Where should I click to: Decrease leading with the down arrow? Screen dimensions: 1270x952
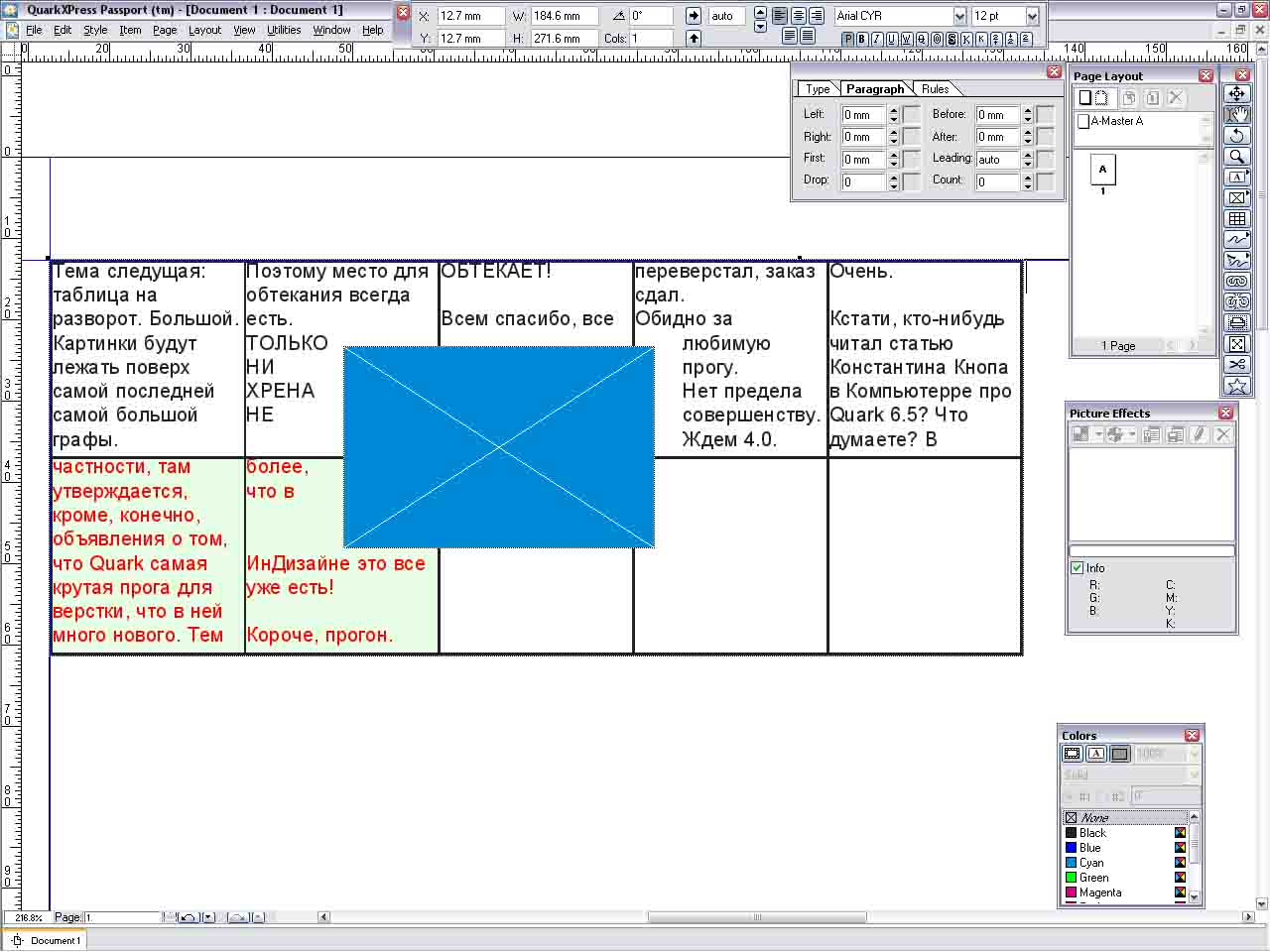click(x=760, y=26)
